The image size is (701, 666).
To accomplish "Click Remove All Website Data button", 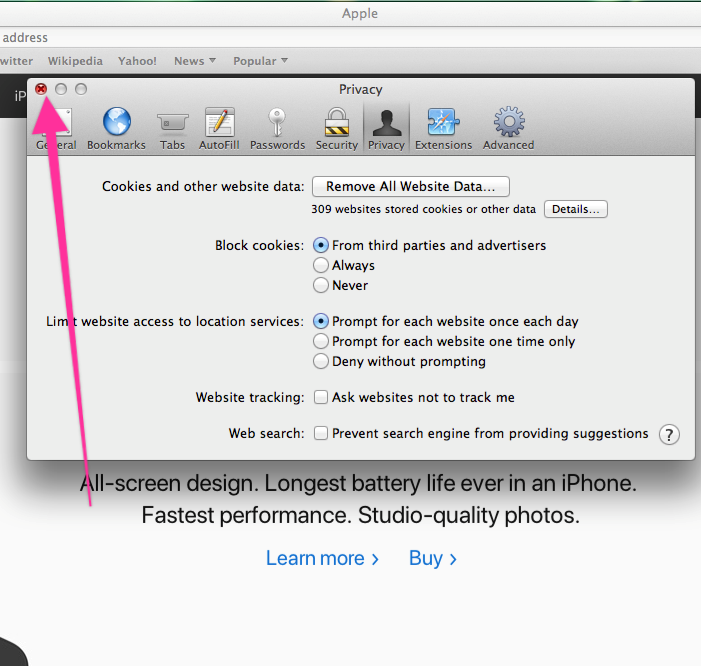I will (410, 186).
